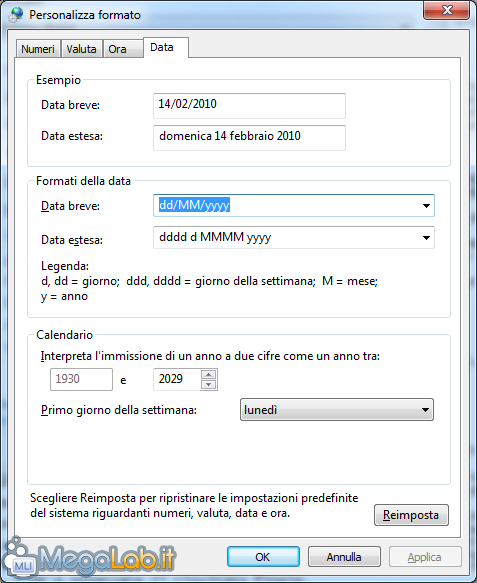The image size is (477, 583).
Task: Click the 2029 year input field
Action: pos(177,379)
